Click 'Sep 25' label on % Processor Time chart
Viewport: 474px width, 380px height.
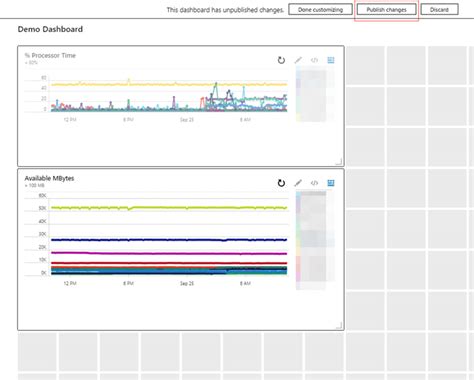pos(187,120)
